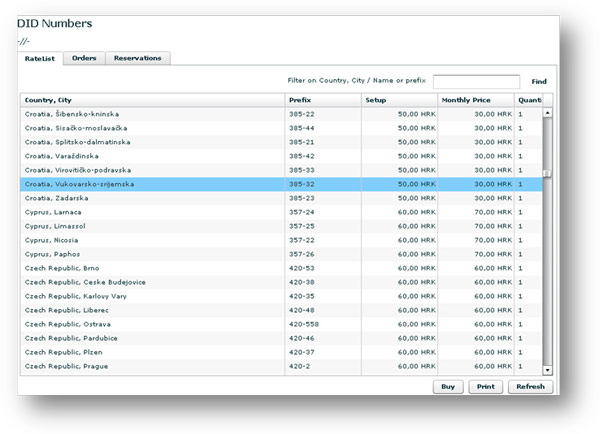Image resolution: width=600 pixels, height=434 pixels.
Task: Sort by Country, City column header
Action: (x=152, y=100)
